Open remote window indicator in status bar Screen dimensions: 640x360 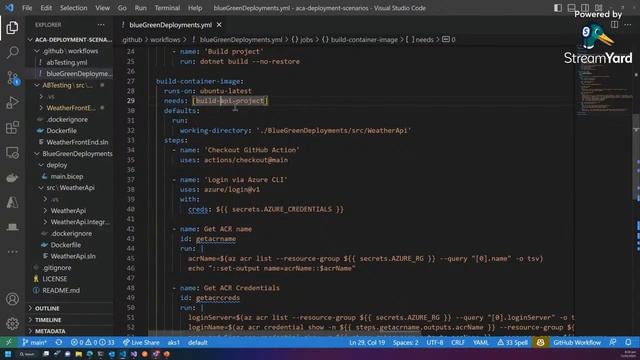pos(8,342)
